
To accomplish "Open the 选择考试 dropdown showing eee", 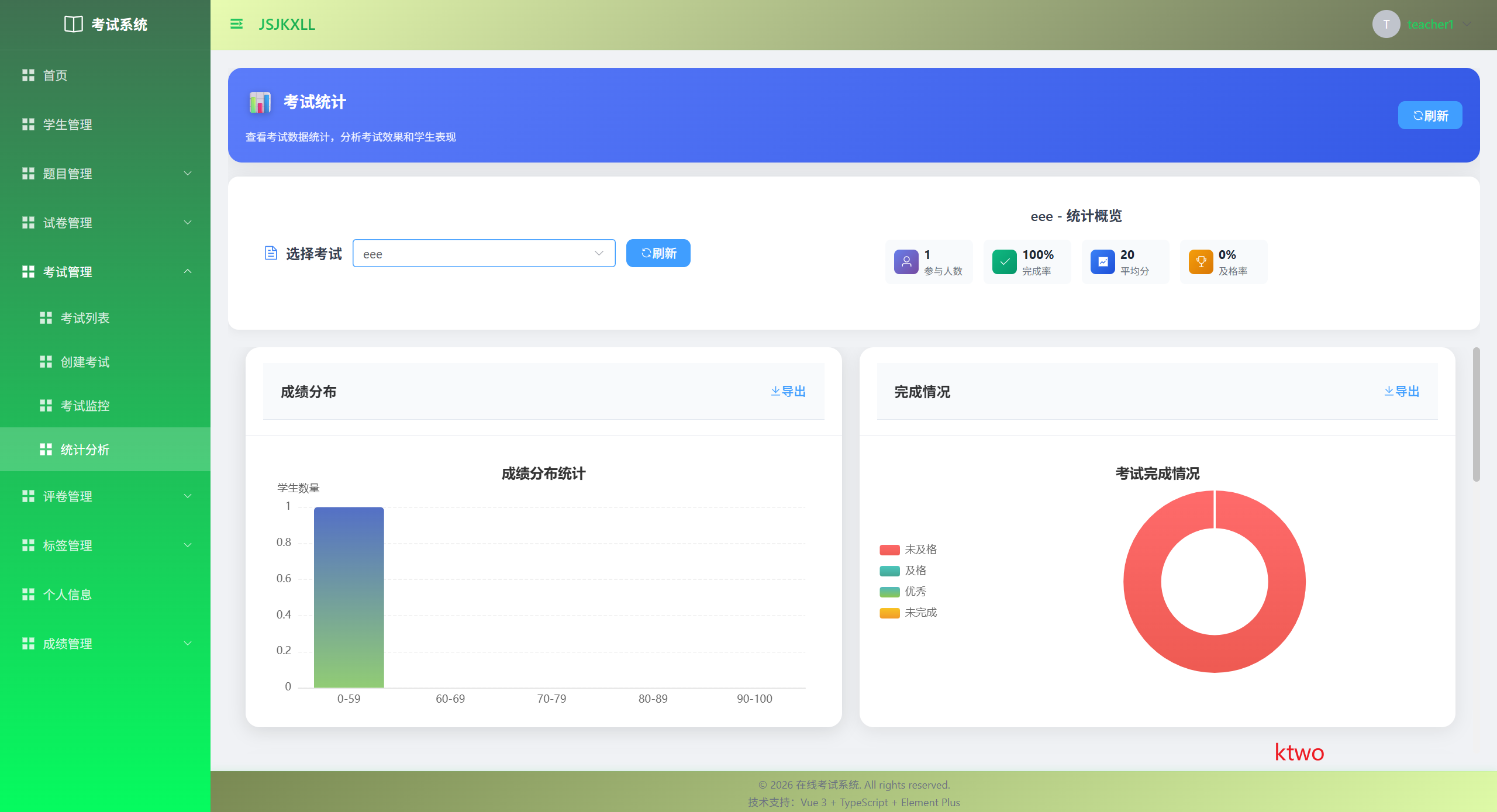I will point(483,253).
